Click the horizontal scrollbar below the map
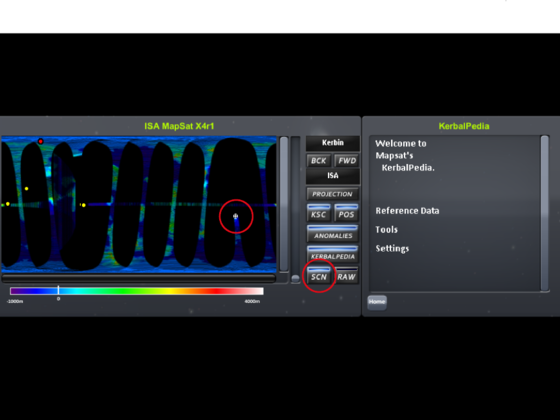The width and height of the screenshot is (560, 420). click(139, 278)
